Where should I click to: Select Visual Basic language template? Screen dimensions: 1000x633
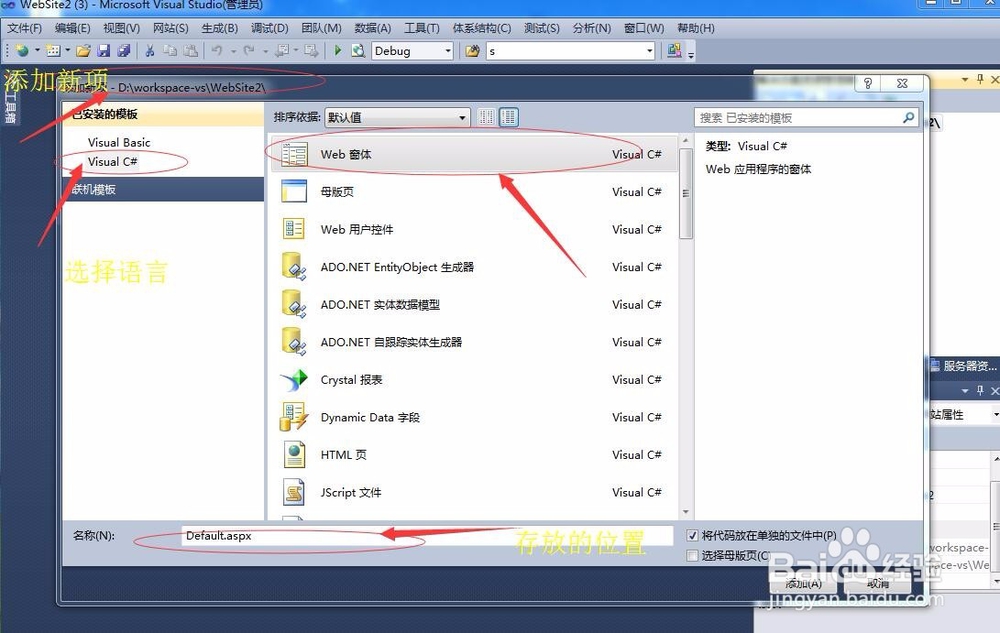point(119,142)
